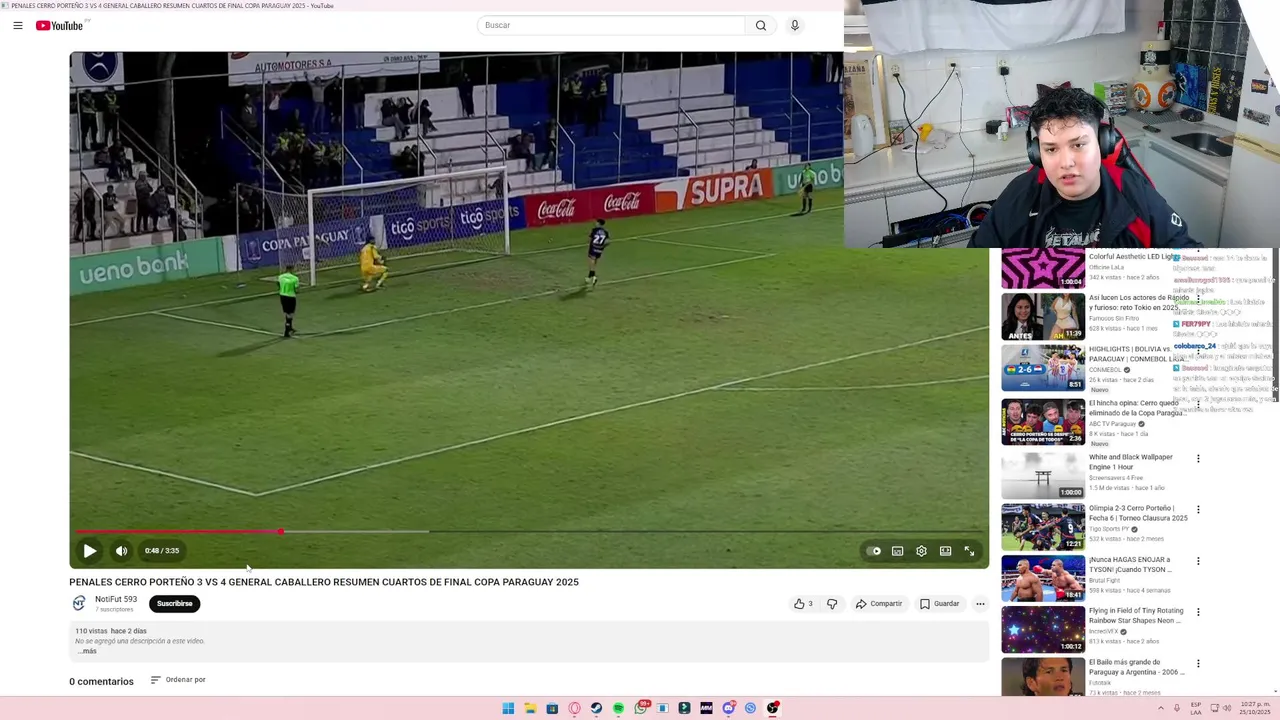Click the 0:48 / 3:35 time display
This screenshot has height=720, width=1280.
tap(162, 551)
